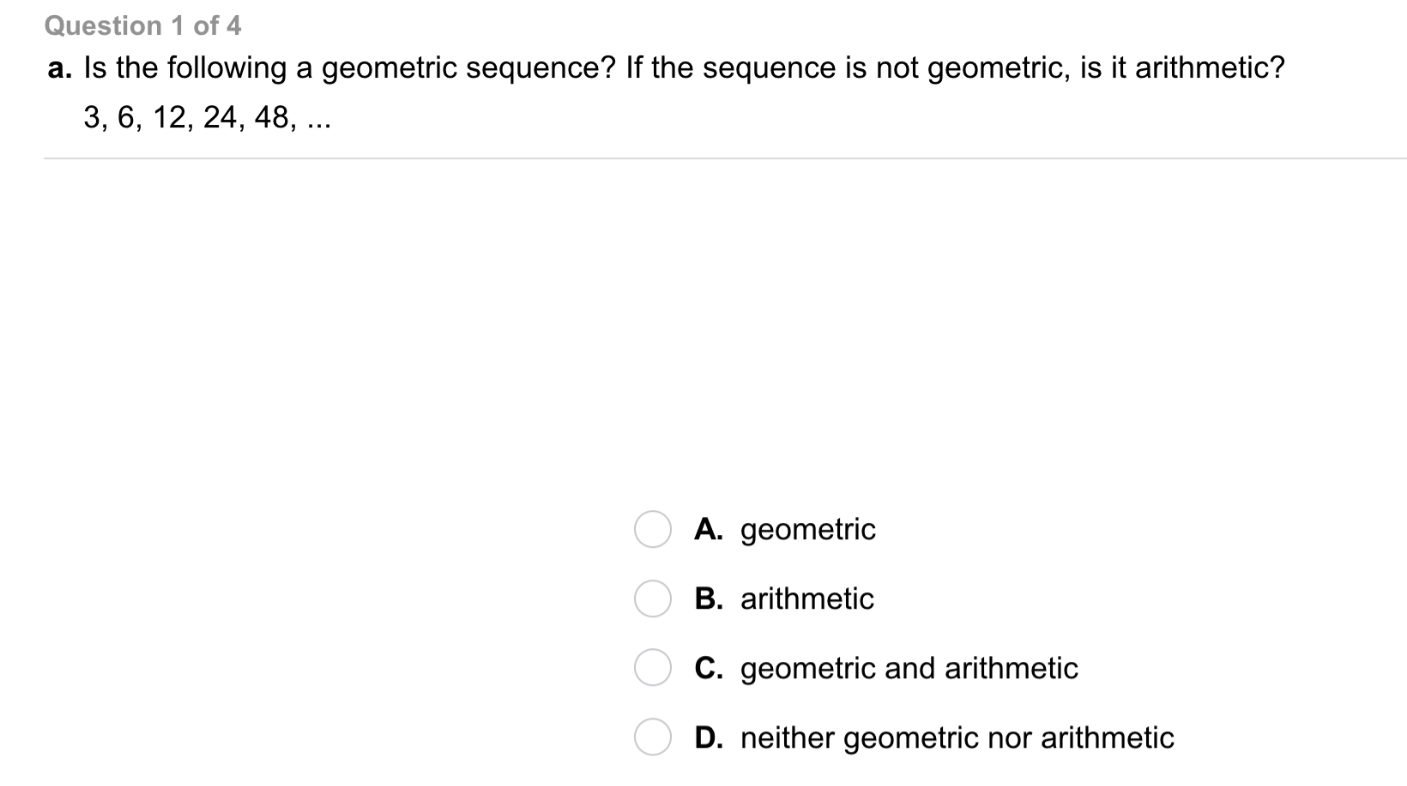Screen dimensions: 1407x786
Task: Select the radio button for option A
Action: click(652, 530)
